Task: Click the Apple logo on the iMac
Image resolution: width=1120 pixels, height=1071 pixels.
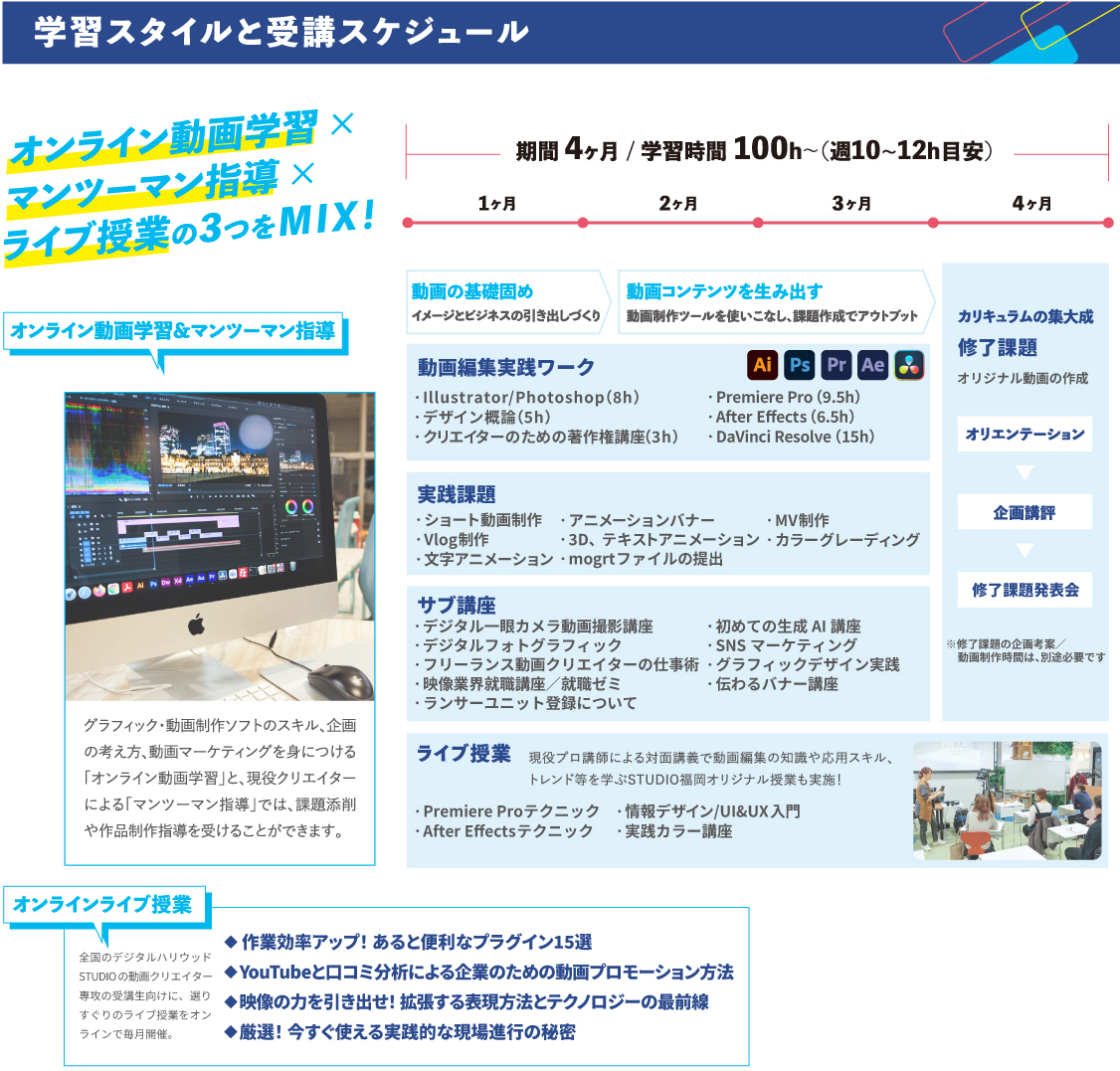Action: (196, 624)
